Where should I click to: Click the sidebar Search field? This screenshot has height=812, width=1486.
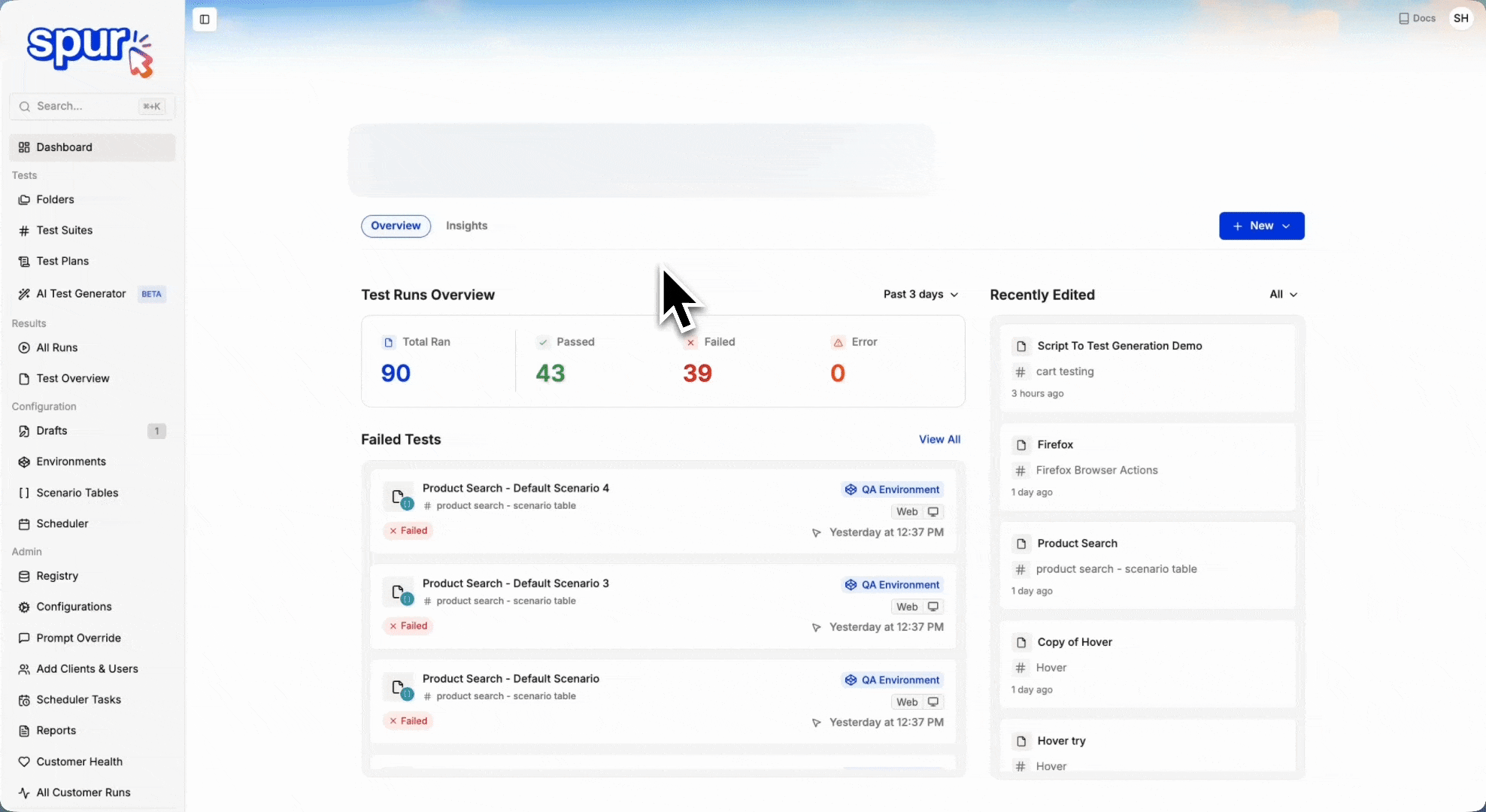pyautogui.click(x=83, y=106)
